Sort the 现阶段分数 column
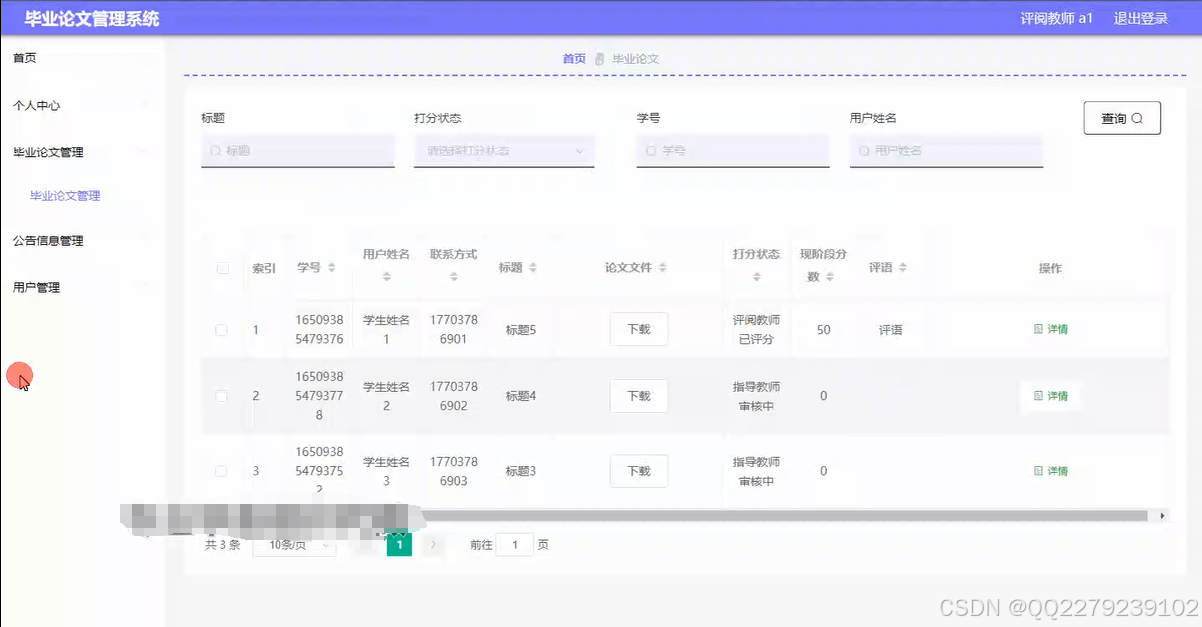1202x627 pixels. pyautogui.click(x=829, y=274)
